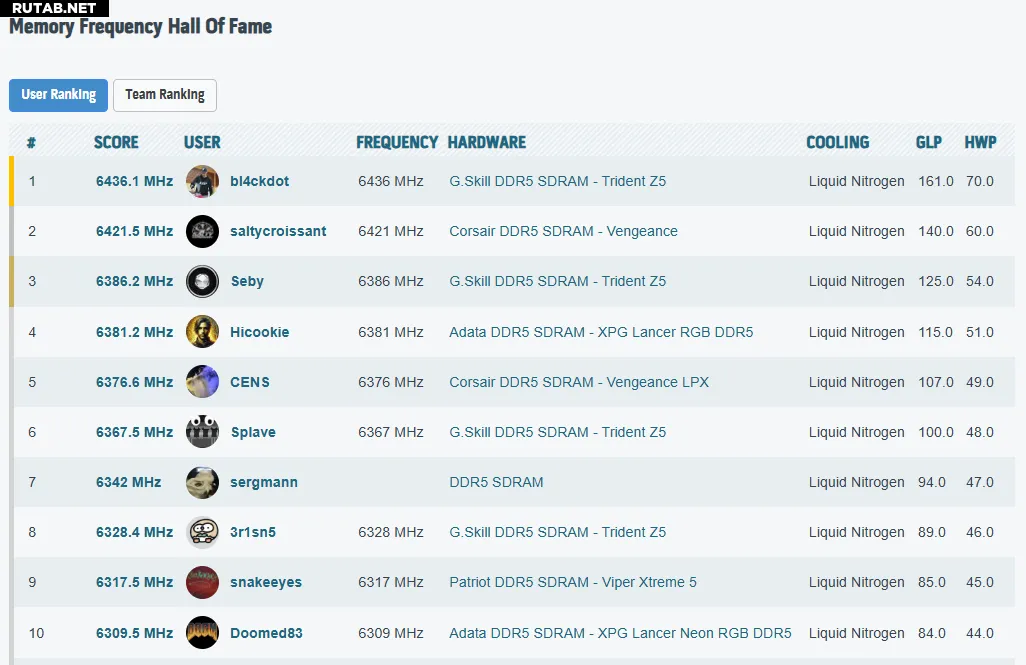Open G.Skill Trident Z5 link in Splave's row

pos(557,432)
